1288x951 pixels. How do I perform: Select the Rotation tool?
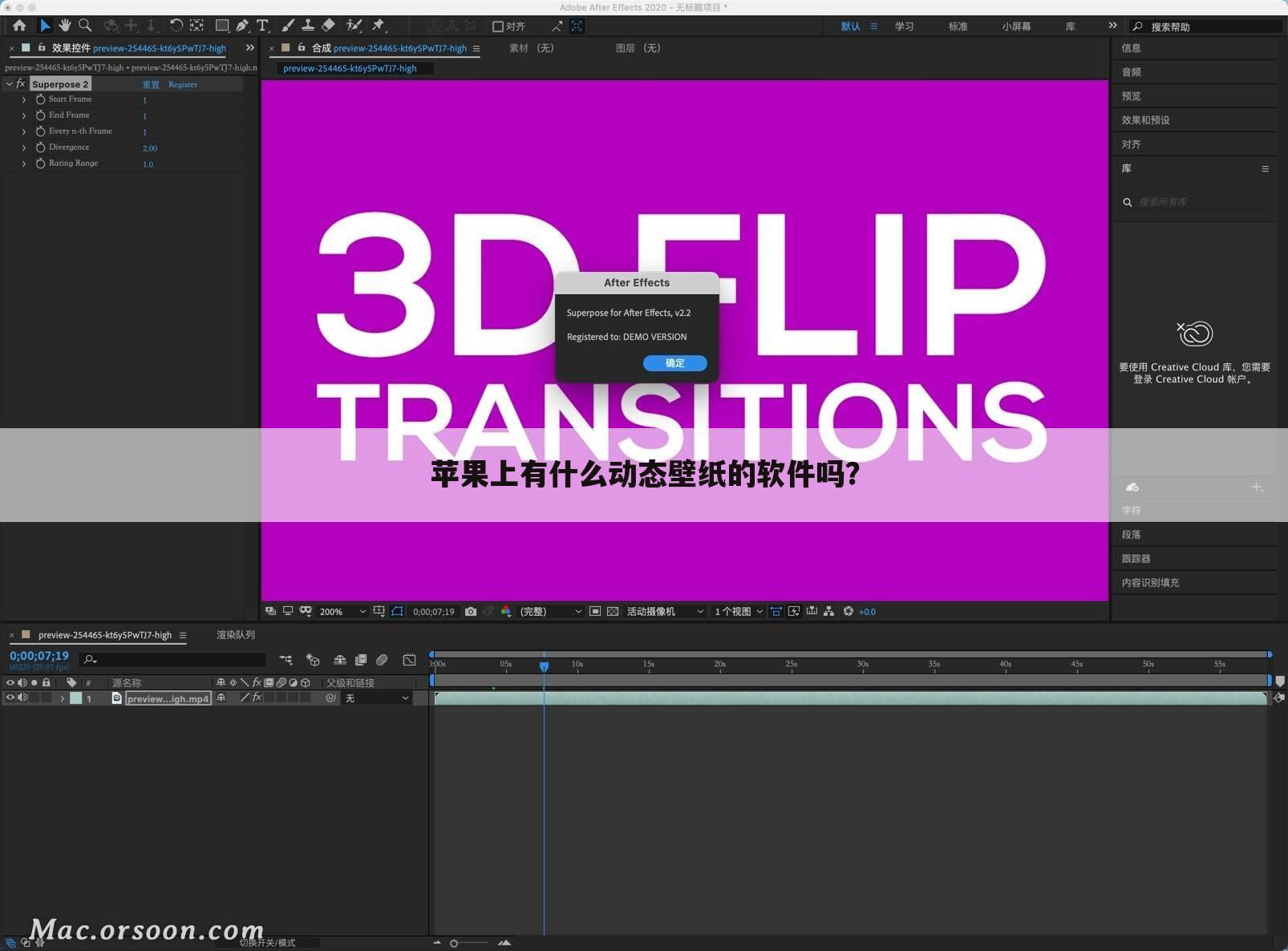(x=176, y=26)
